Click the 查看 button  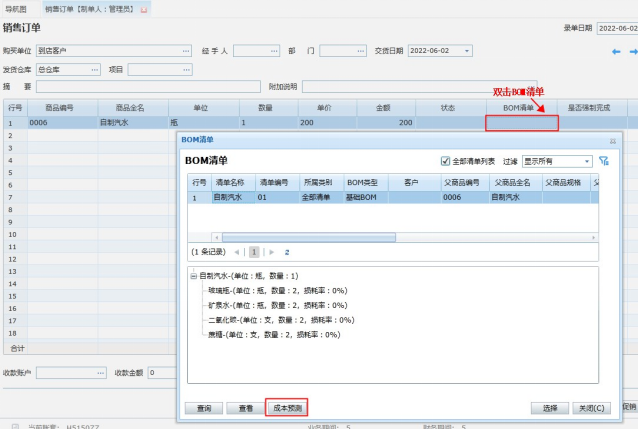[245, 408]
